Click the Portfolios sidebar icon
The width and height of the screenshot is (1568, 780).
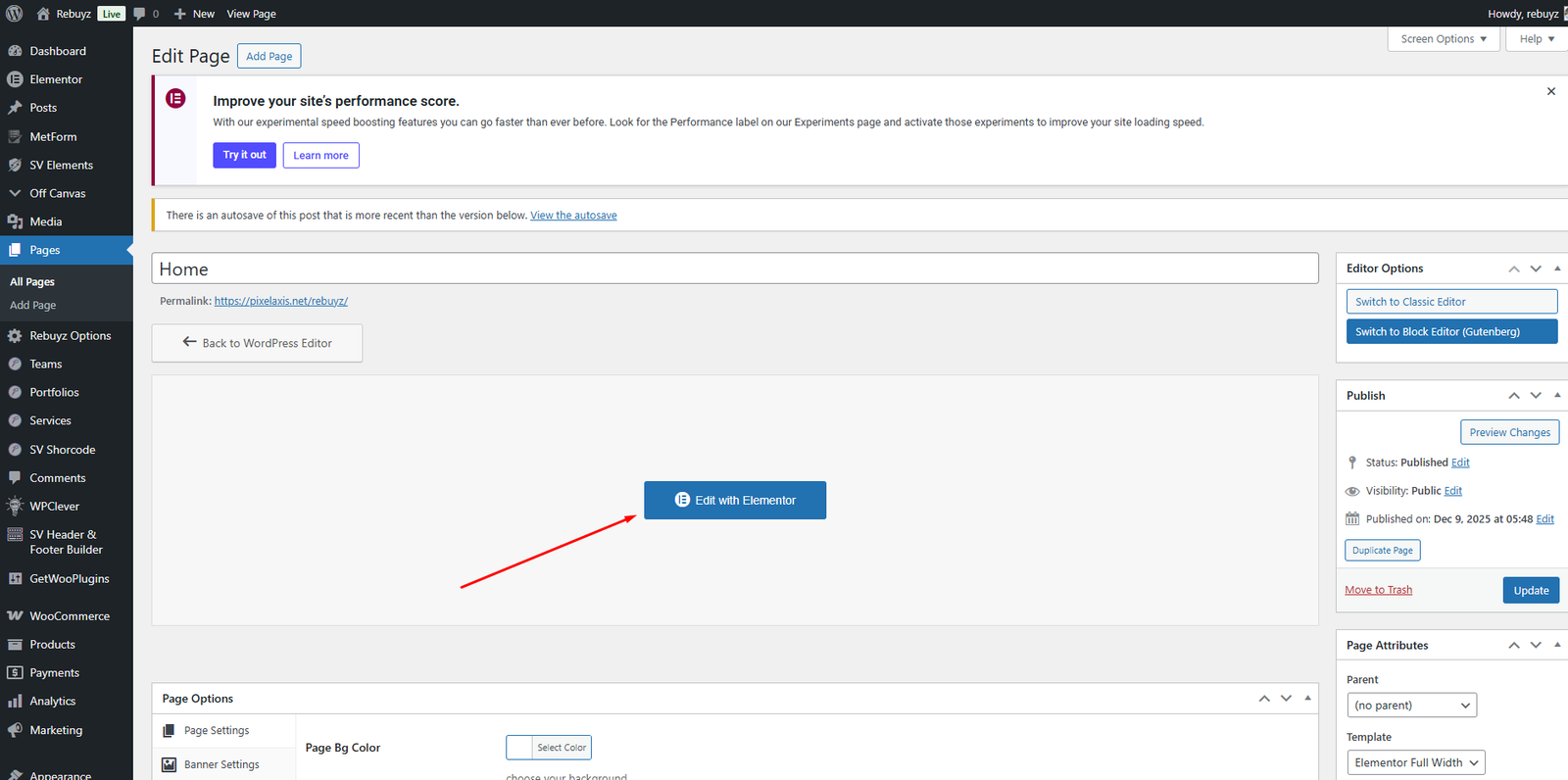15,392
